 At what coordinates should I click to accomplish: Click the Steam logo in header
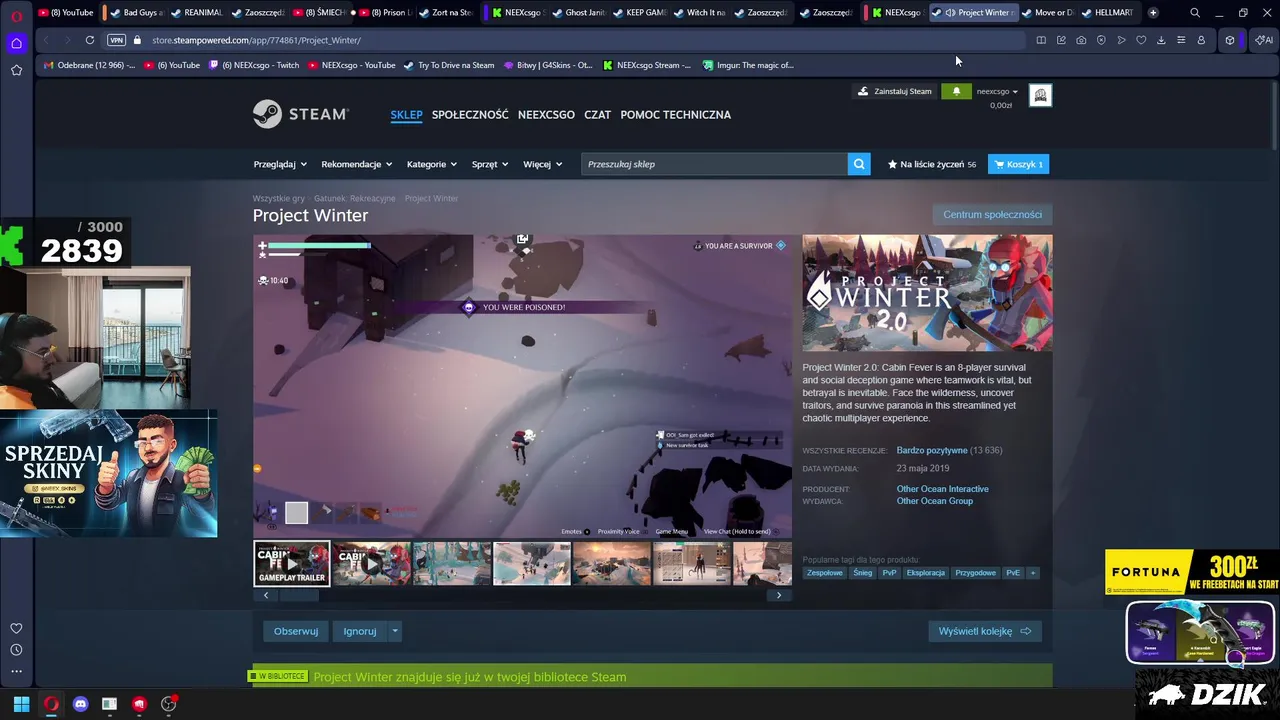coord(300,114)
